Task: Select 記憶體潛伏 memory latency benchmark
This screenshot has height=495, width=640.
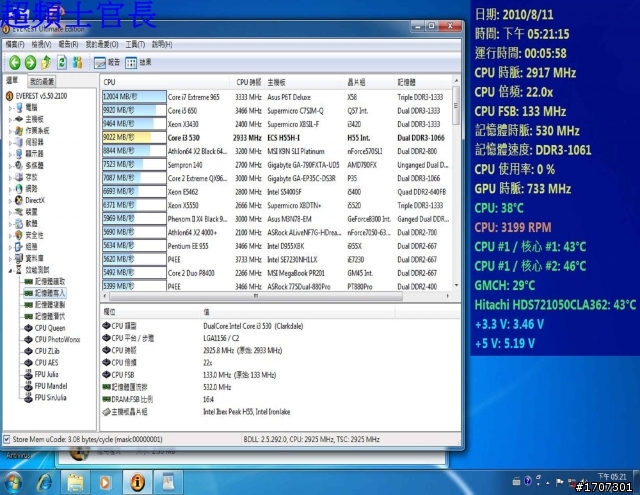Action: click(x=44, y=316)
